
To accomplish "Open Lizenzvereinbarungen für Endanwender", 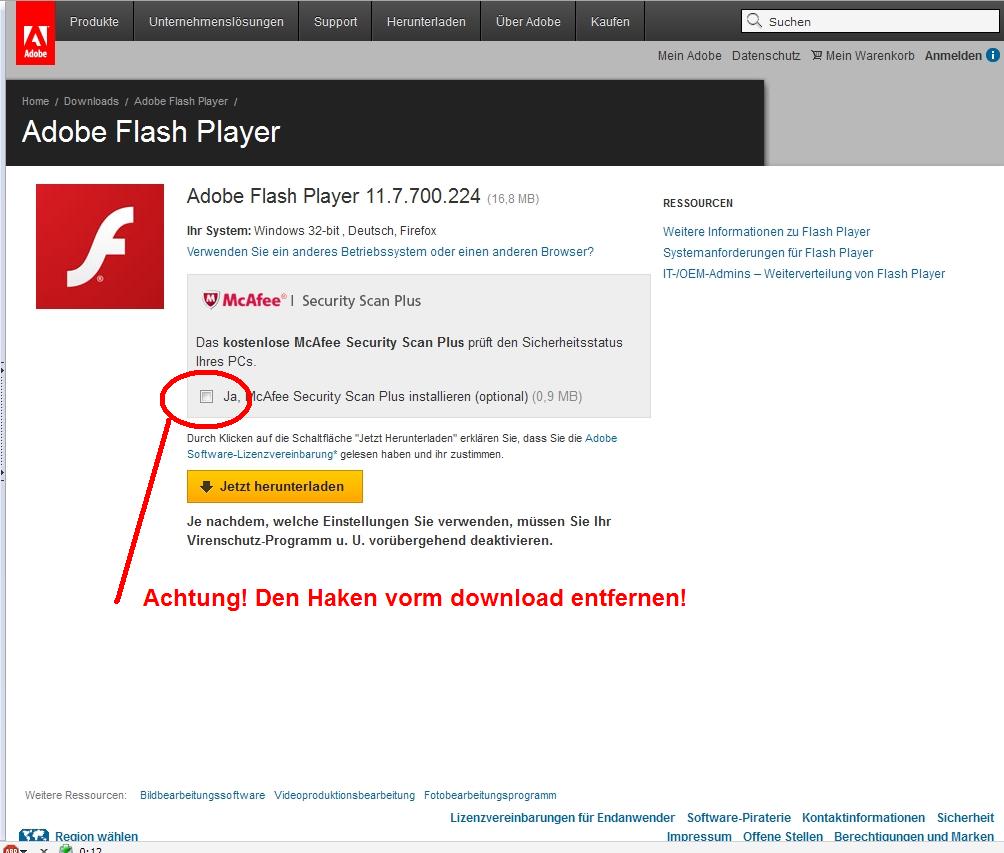I will [562, 817].
